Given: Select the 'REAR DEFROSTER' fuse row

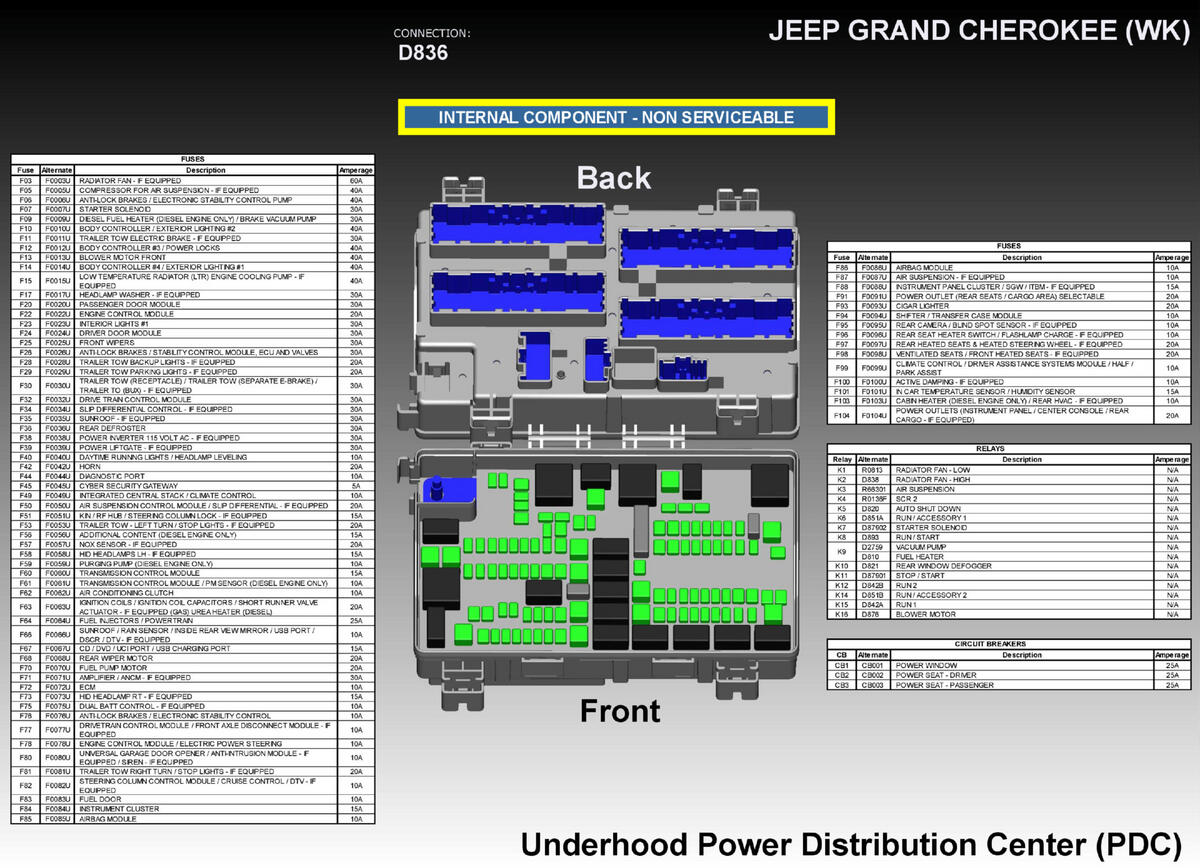Looking at the screenshot, I should click(193, 428).
